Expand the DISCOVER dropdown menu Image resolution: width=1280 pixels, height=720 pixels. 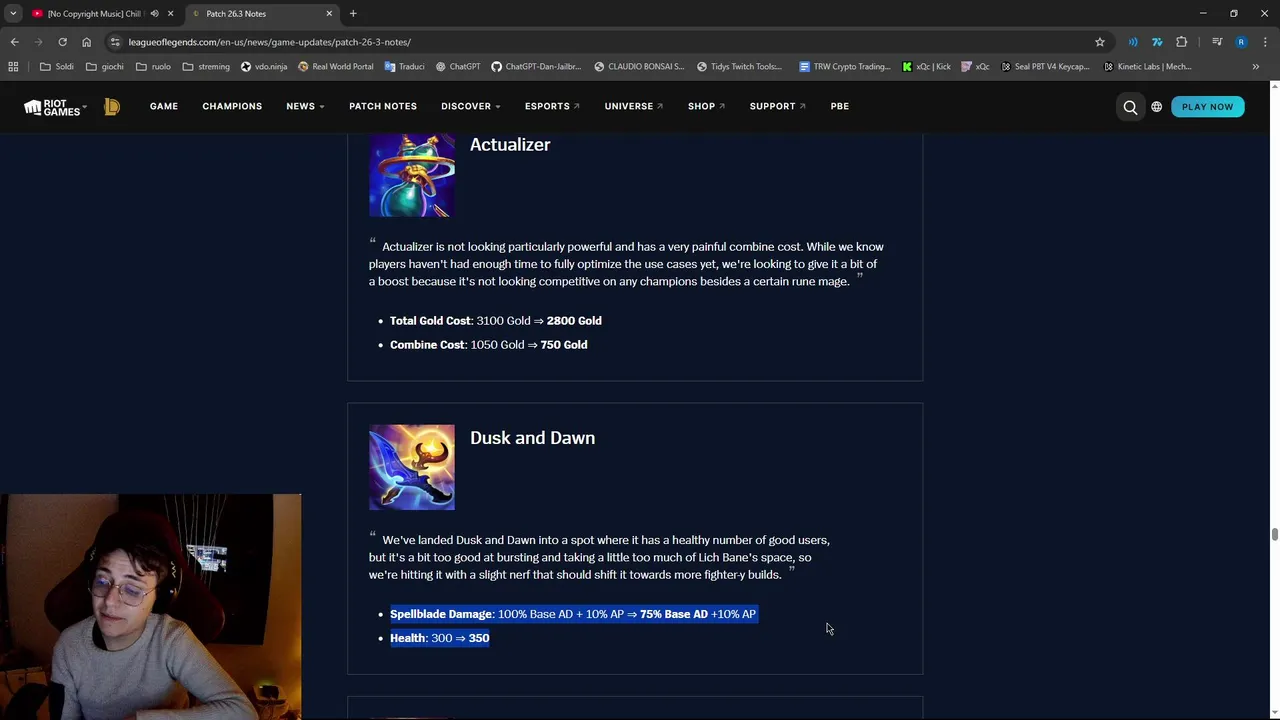pos(471,106)
